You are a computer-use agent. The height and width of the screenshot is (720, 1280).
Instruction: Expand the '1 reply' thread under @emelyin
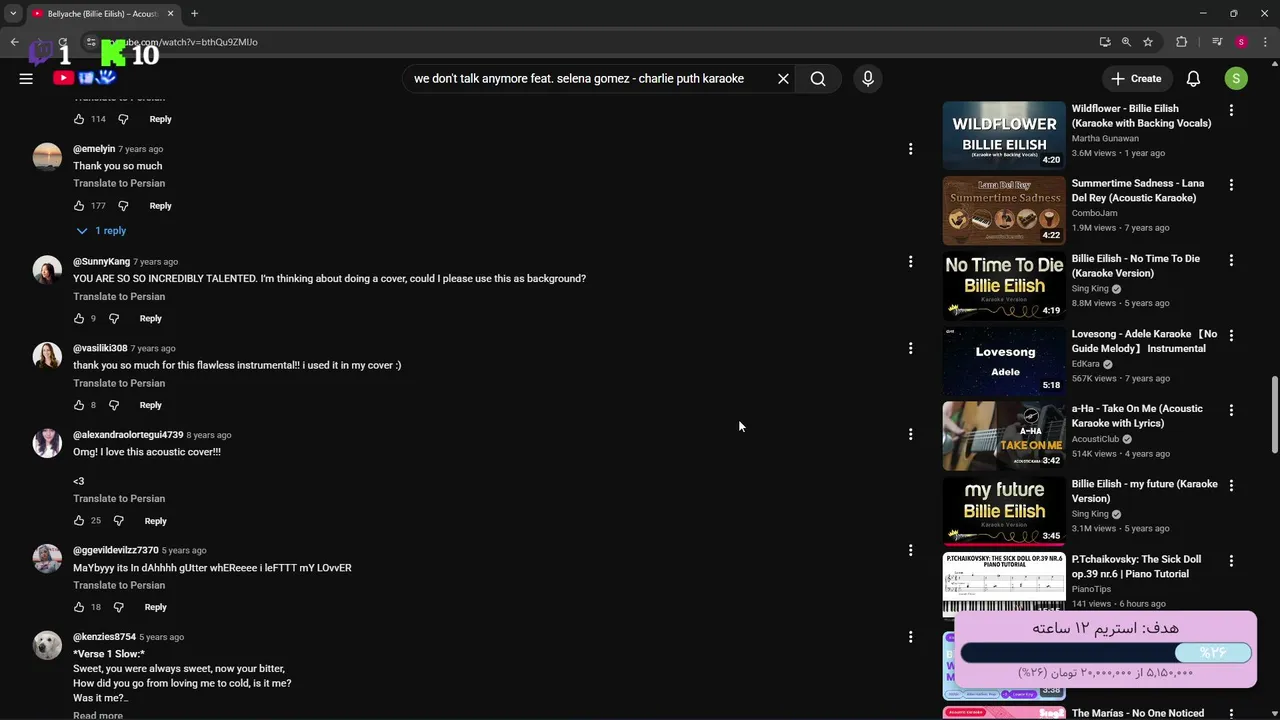[x=102, y=231]
